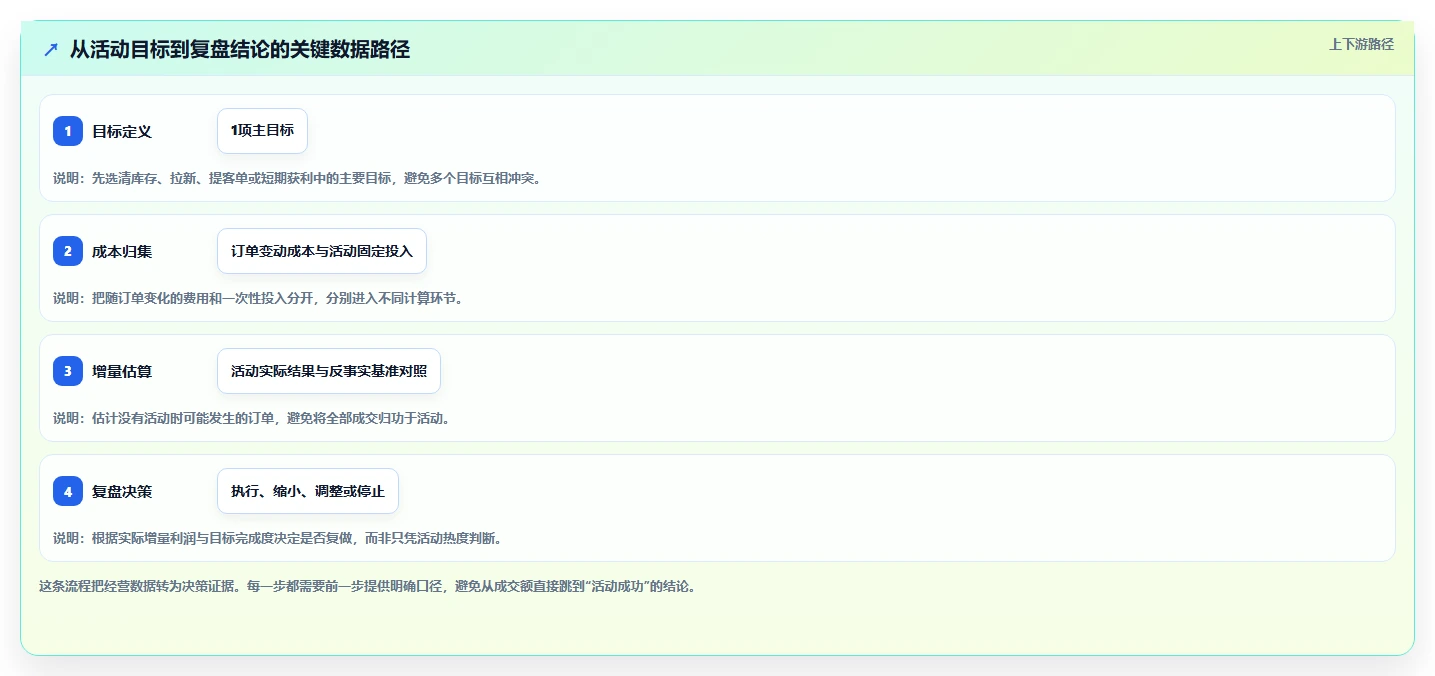Click the 复盘决策 step label
The height and width of the screenshot is (676, 1435).
tap(122, 491)
